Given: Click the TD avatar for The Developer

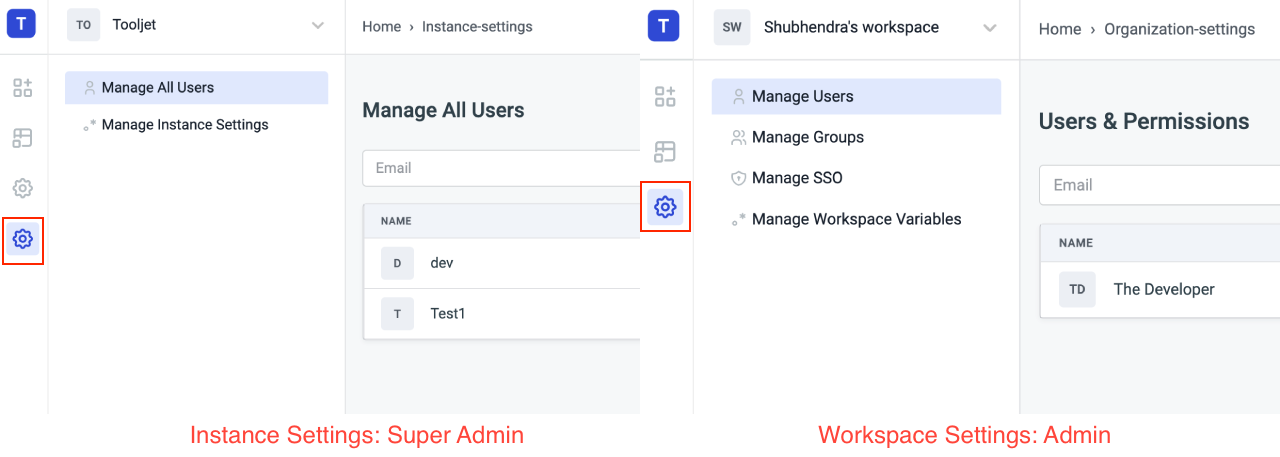Looking at the screenshot, I should coord(1077,289).
